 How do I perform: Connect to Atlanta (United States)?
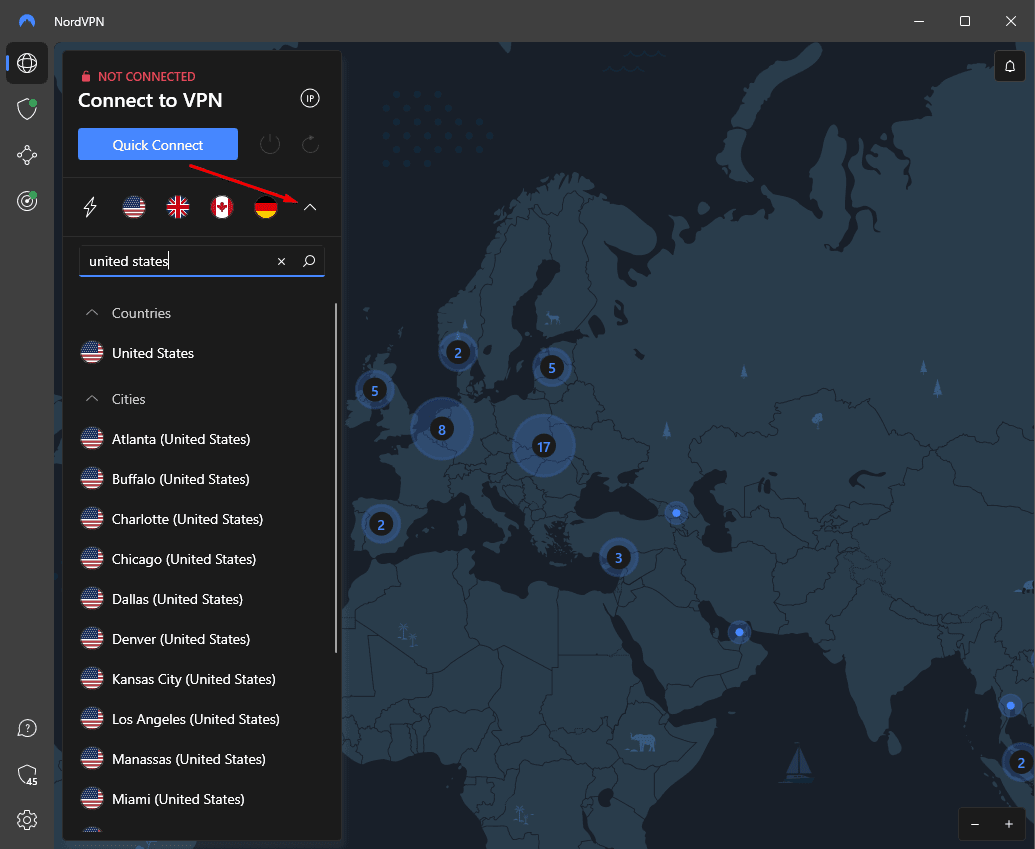(202, 439)
